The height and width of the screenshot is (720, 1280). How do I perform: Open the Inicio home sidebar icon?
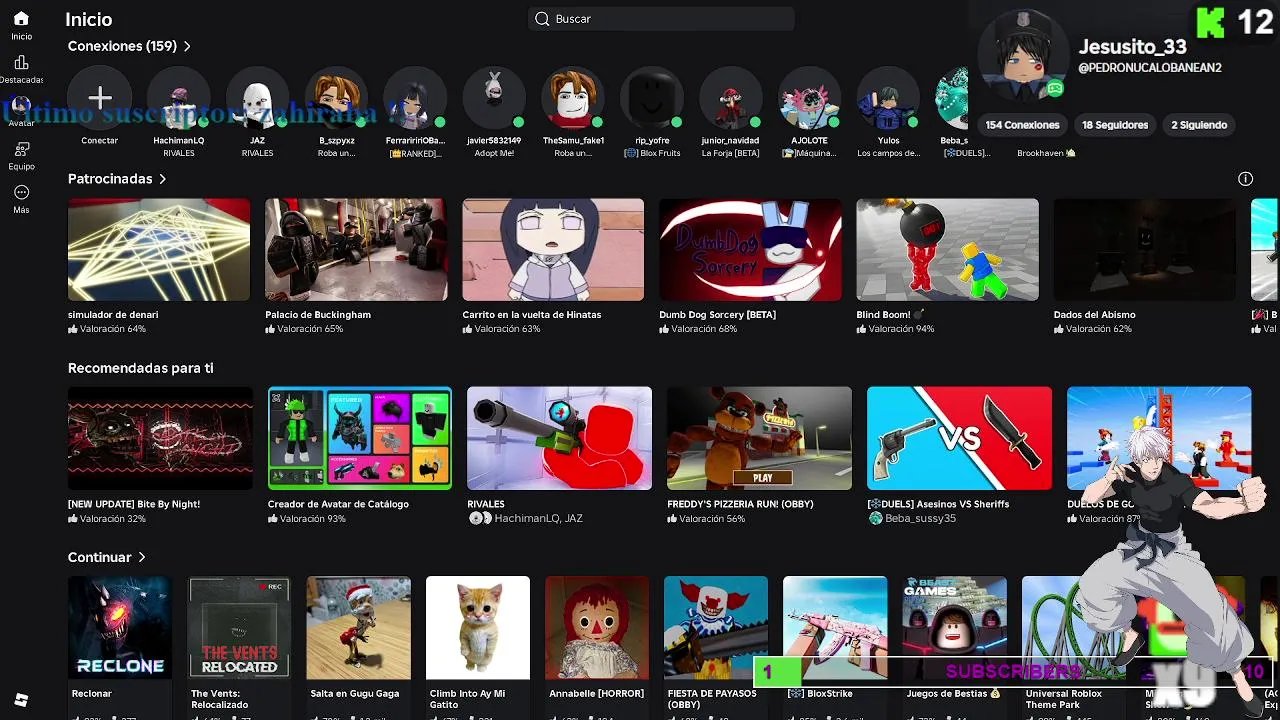tap(21, 19)
